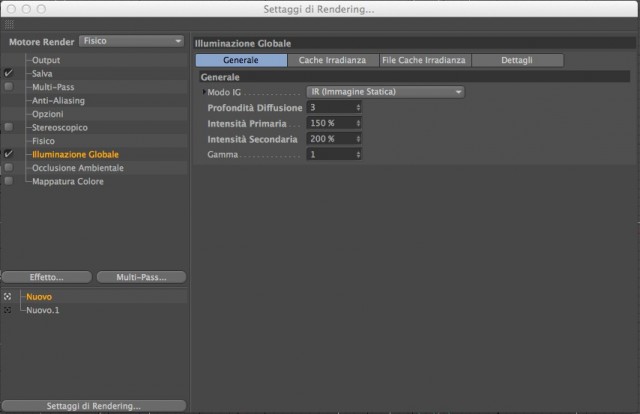The image size is (640, 414).
Task: Select Anti-Aliasing in the settings list
Action: click(58, 100)
